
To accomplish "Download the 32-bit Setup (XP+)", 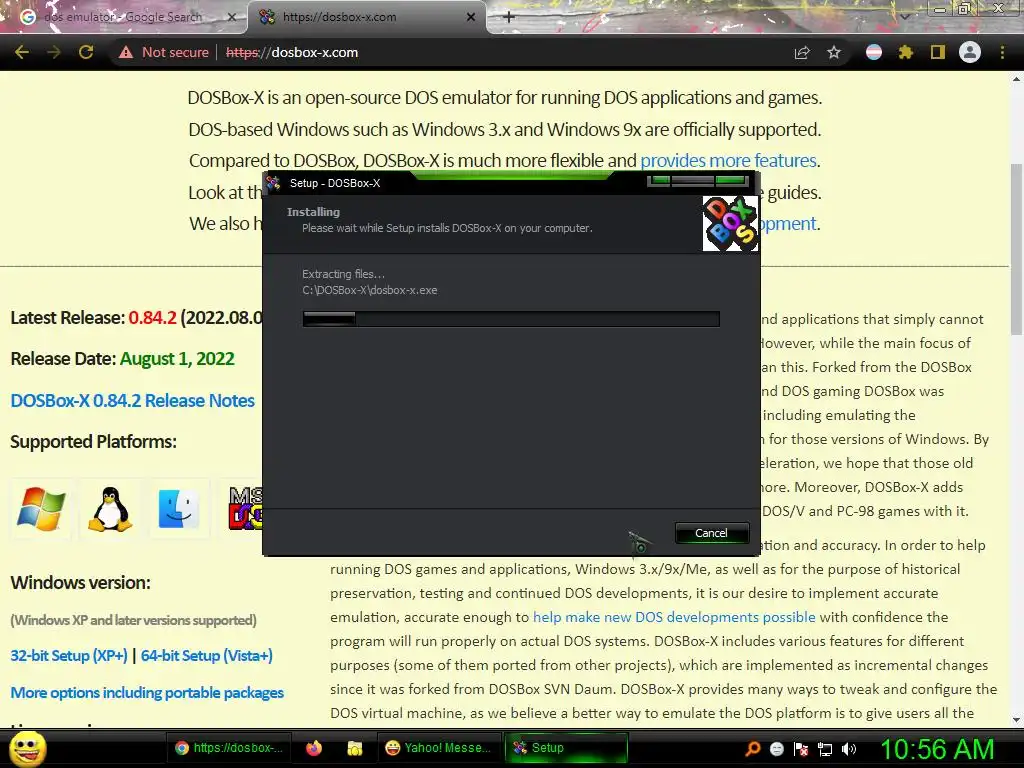I will pos(69,655).
